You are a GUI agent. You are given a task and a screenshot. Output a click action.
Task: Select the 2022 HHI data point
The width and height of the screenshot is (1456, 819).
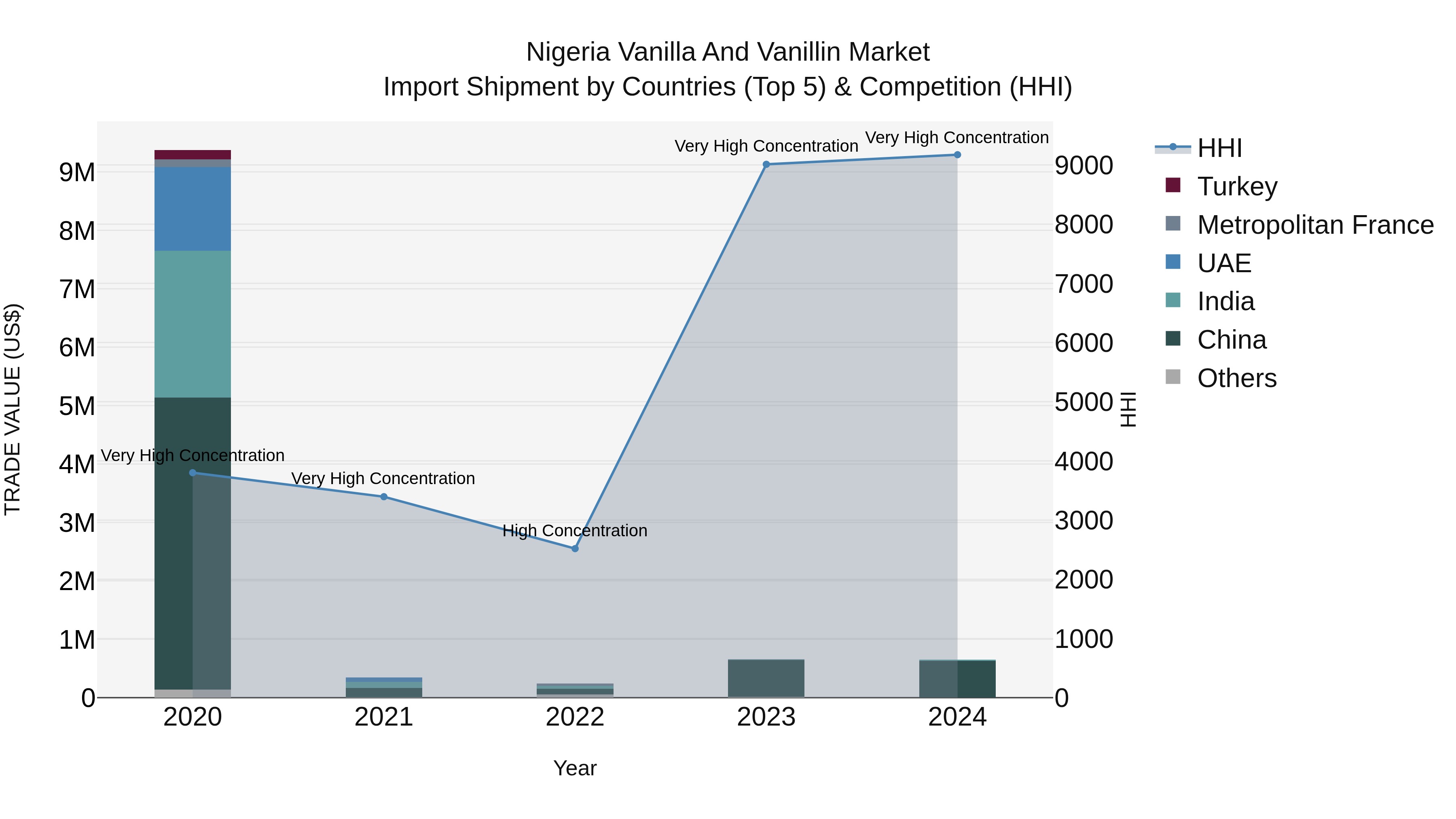(575, 548)
